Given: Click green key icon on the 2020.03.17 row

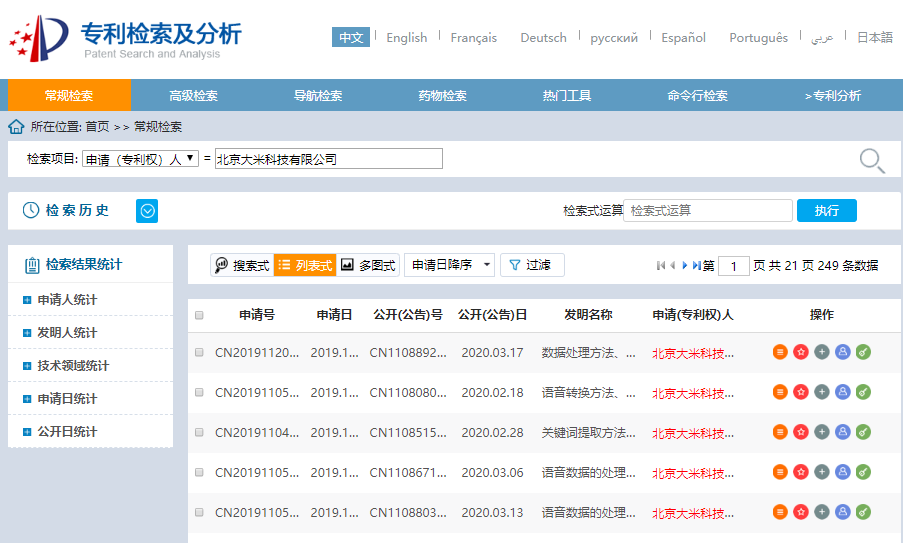Looking at the screenshot, I should [863, 352].
